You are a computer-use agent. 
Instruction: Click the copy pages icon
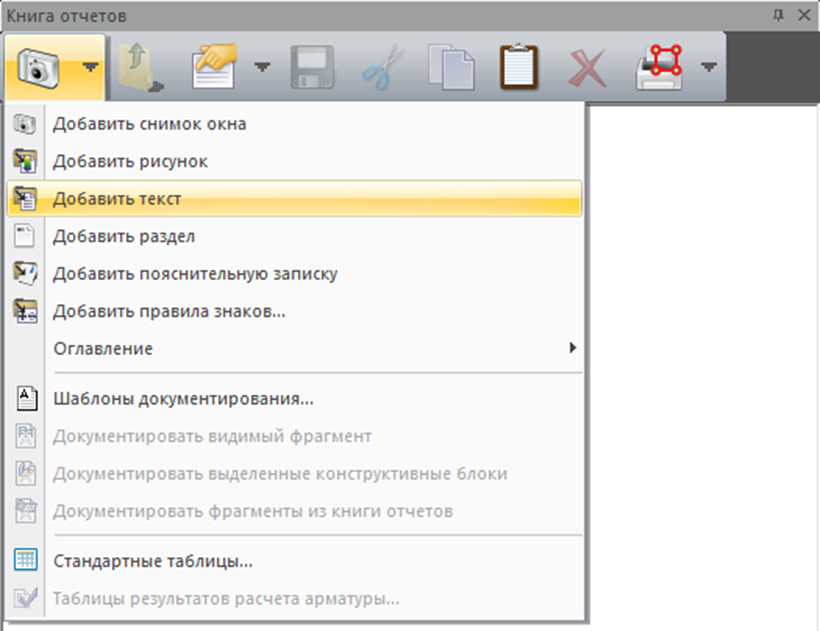click(x=452, y=67)
